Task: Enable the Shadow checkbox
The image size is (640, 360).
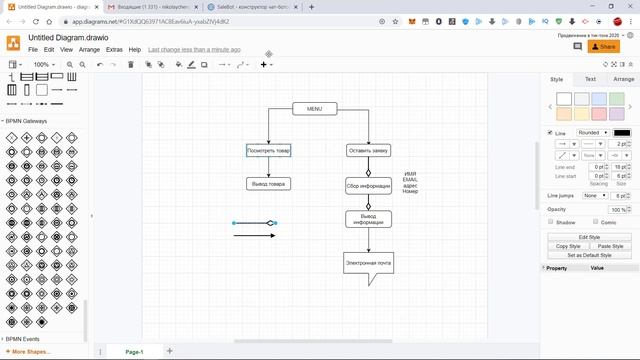Action: point(550,222)
